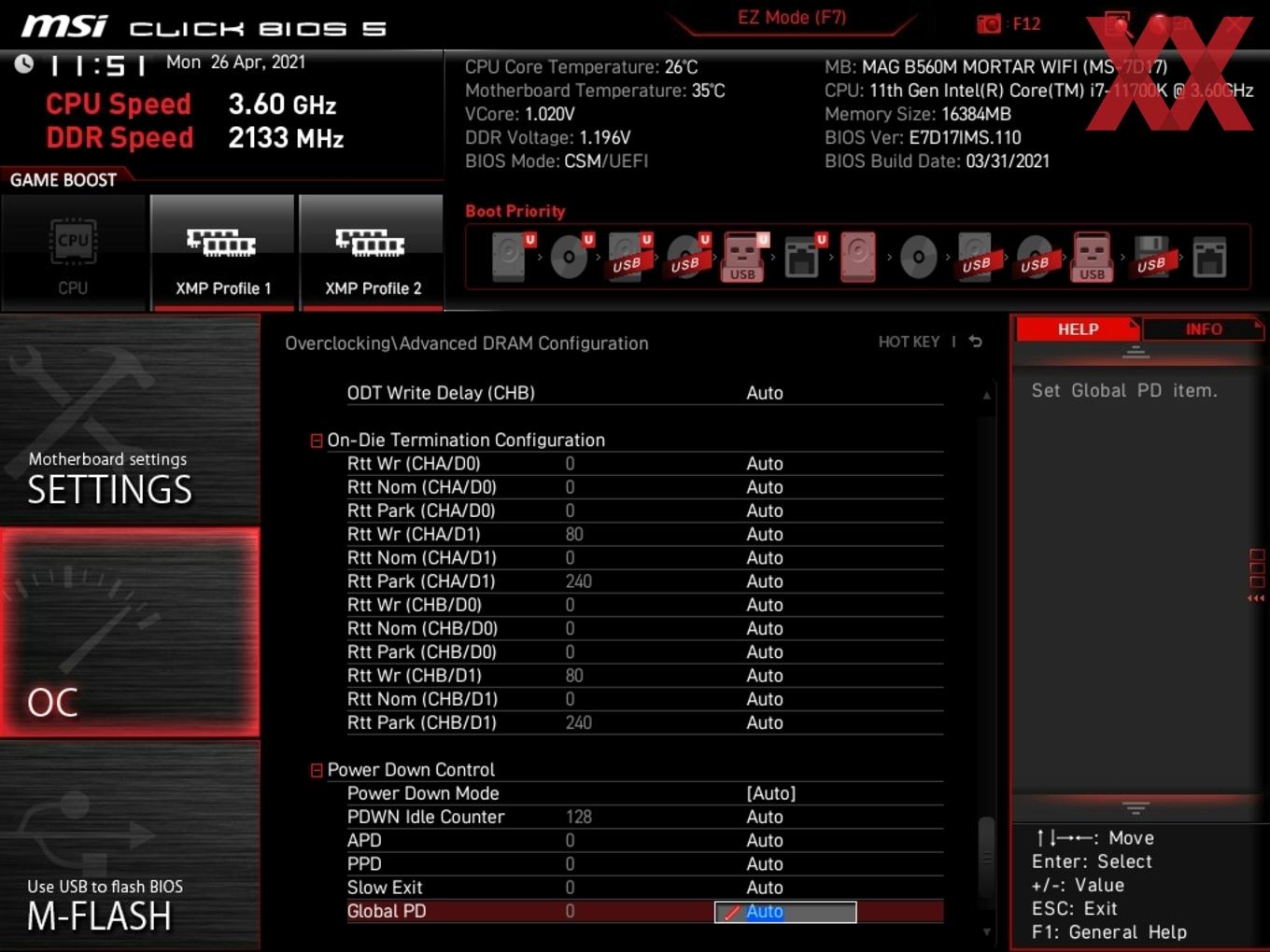This screenshot has width=1270, height=952.
Task: Open Power Down Mode [Auto] dropdown
Action: (x=770, y=793)
